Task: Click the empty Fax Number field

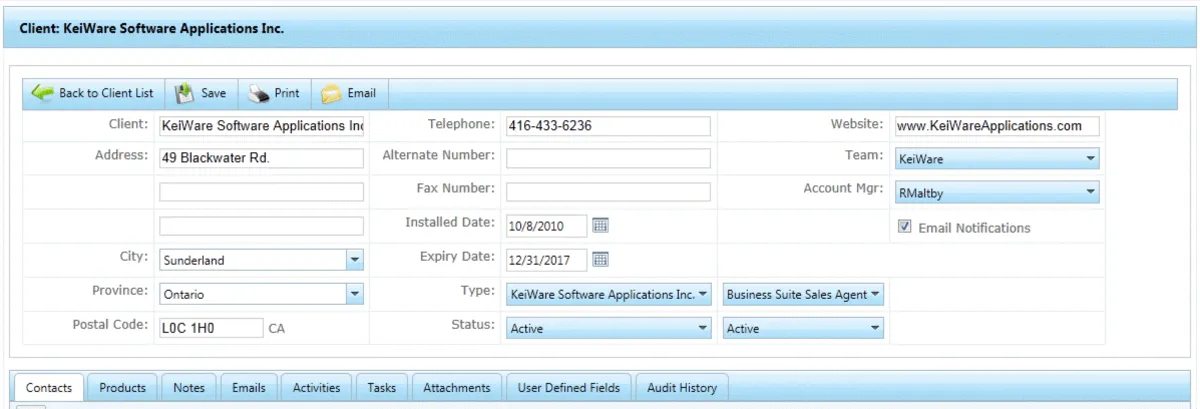Action: click(x=607, y=192)
